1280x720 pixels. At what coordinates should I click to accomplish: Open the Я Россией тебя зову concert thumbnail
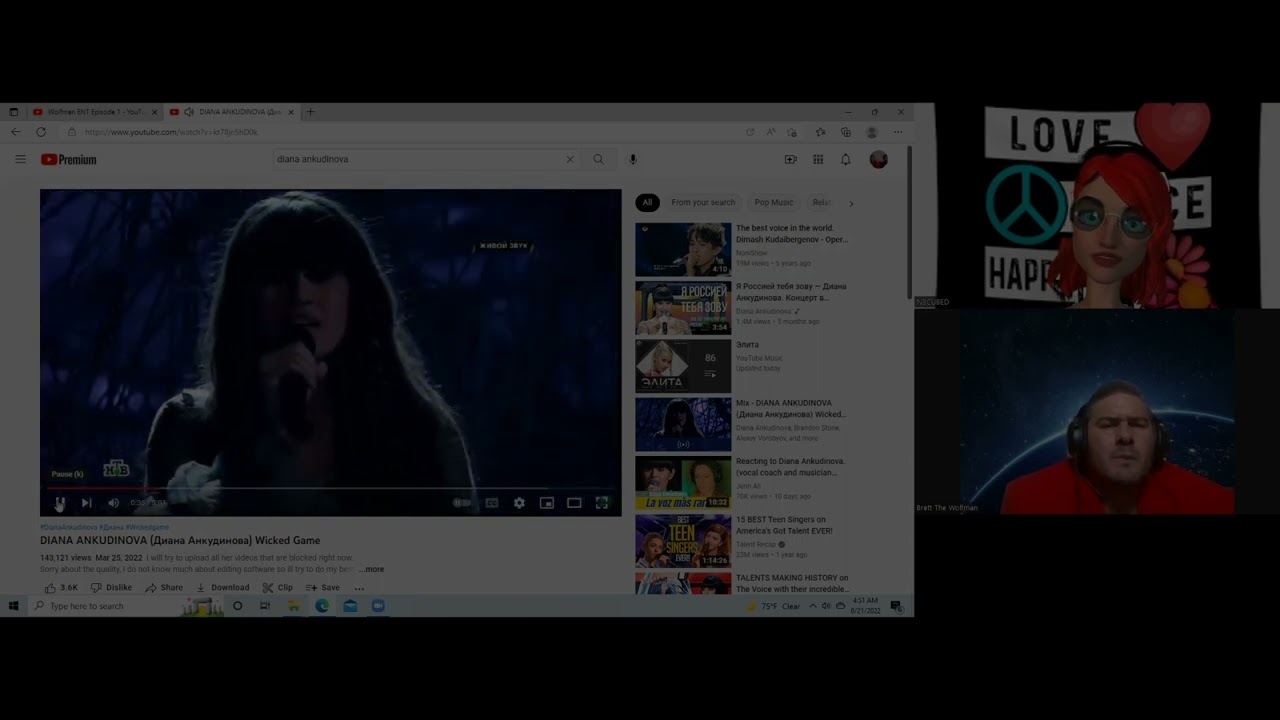683,308
